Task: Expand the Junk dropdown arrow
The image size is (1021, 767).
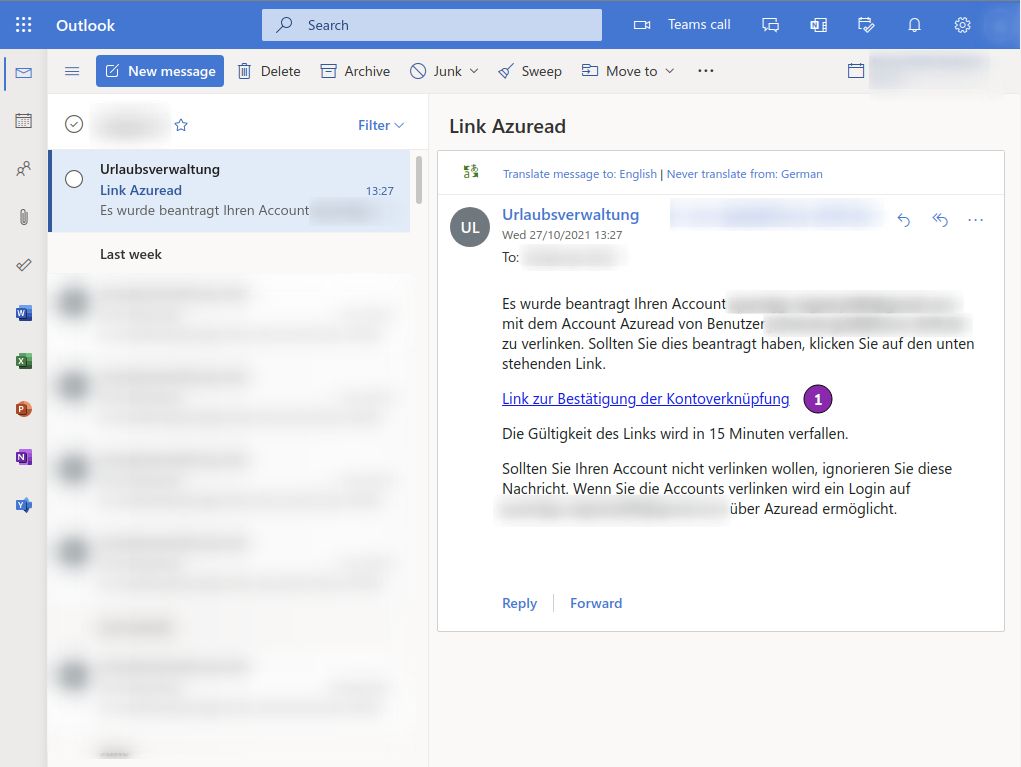Action: click(474, 71)
